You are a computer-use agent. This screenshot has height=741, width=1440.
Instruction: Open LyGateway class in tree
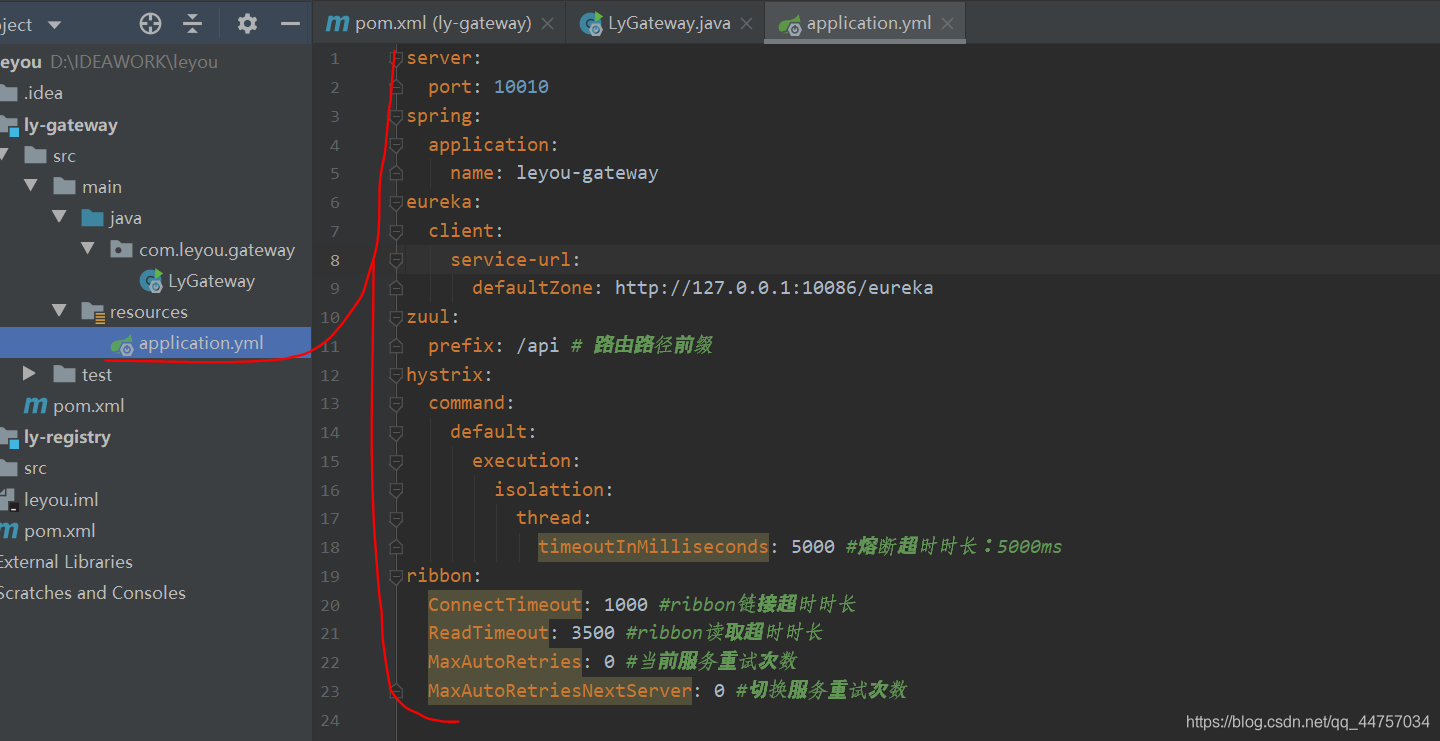pyautogui.click(x=211, y=281)
